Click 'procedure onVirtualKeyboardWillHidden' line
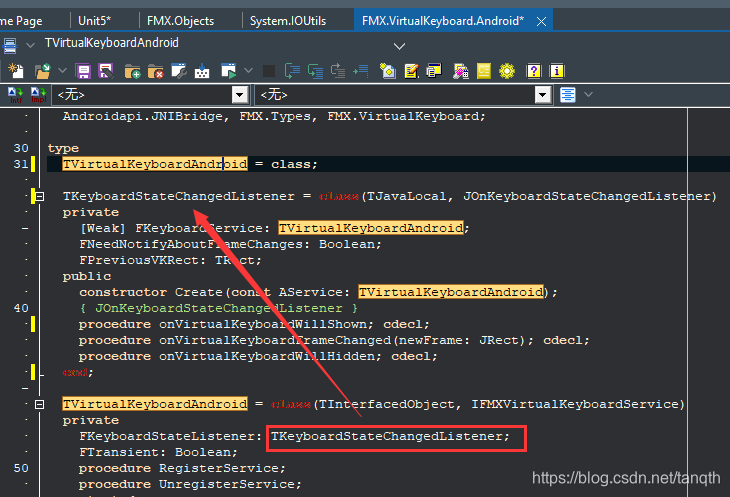The image size is (730, 497). (x=258, y=356)
